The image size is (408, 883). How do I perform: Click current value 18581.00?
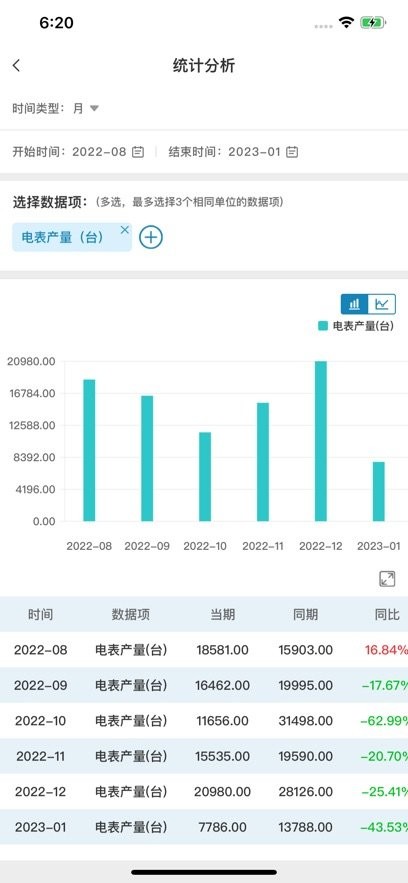[223, 650]
